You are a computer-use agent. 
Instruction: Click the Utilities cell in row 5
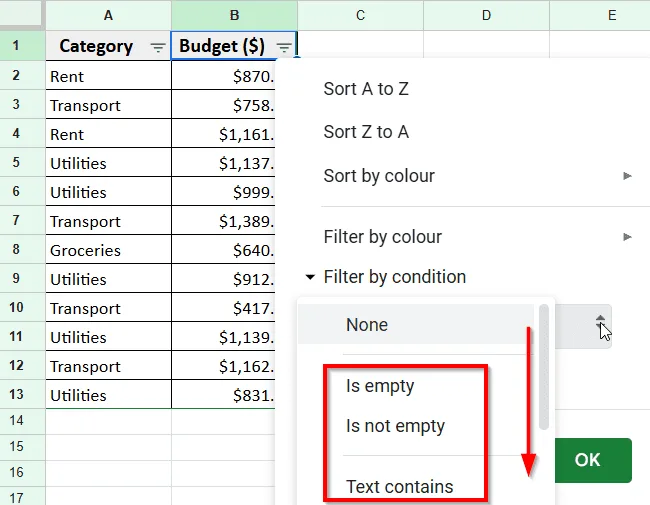click(108, 163)
